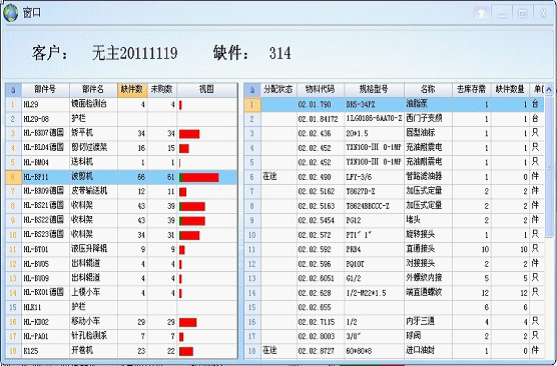Select material code 02.02.5162 cell
557x366 pixels.
(320, 192)
